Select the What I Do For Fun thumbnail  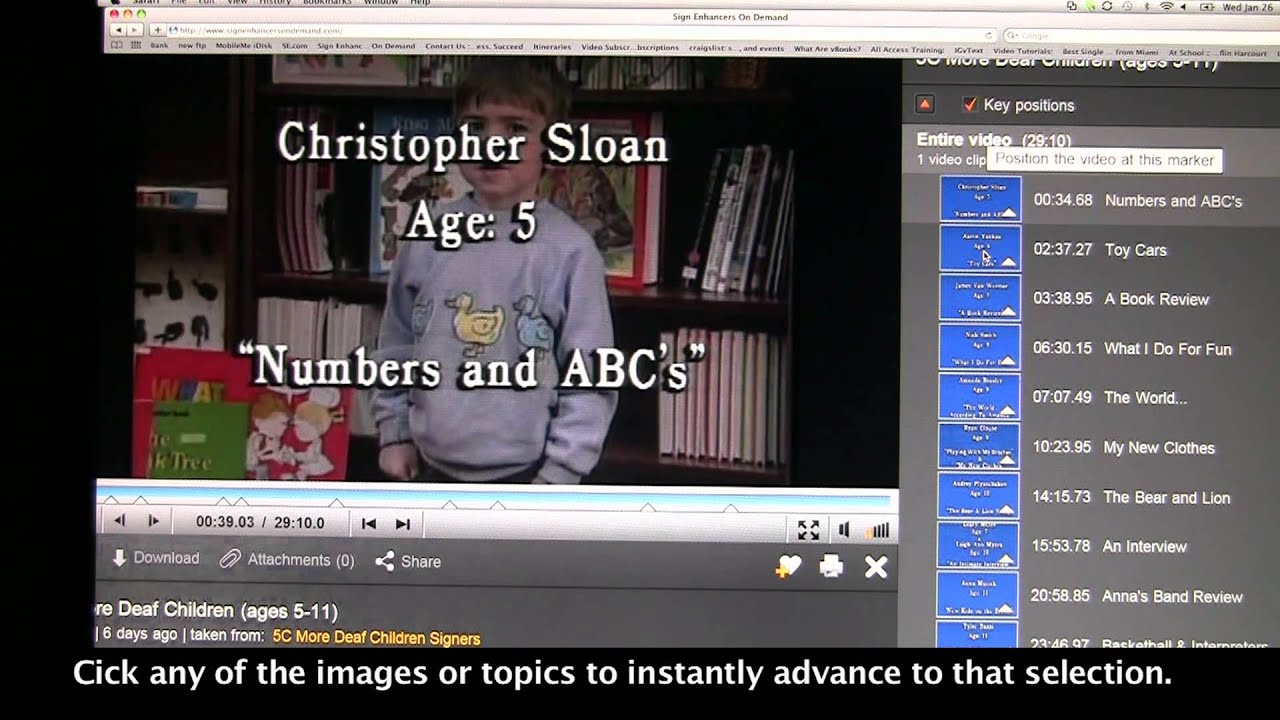(x=980, y=347)
